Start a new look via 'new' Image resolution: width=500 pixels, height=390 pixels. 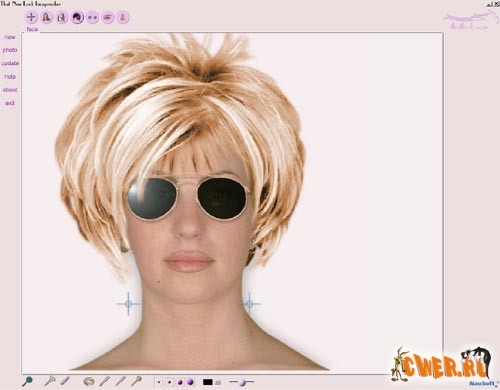tap(10, 37)
